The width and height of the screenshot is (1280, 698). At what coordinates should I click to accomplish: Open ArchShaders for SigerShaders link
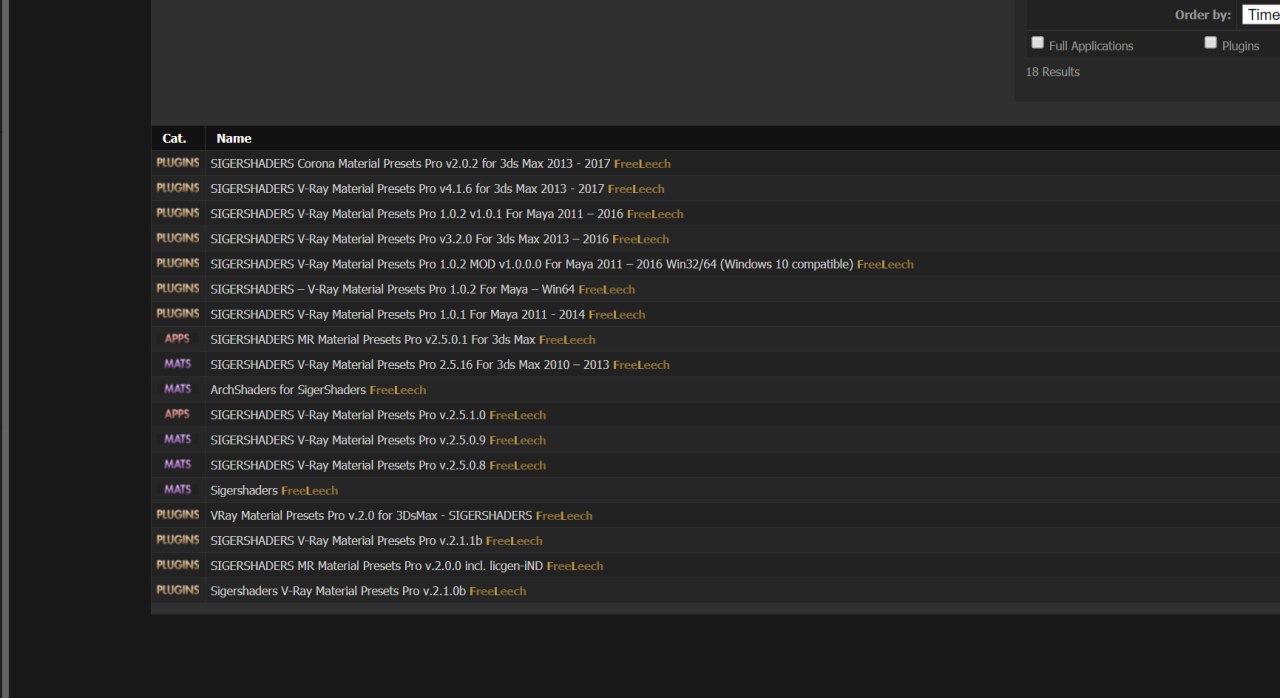tap(288, 390)
